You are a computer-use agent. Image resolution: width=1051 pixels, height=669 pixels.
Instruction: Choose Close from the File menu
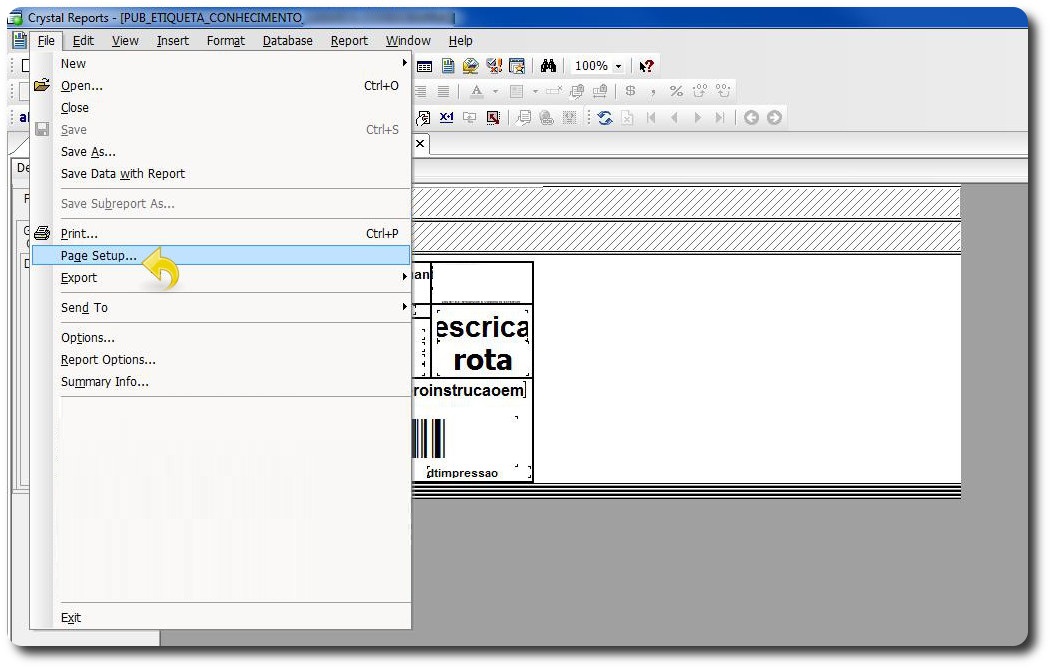221,107
